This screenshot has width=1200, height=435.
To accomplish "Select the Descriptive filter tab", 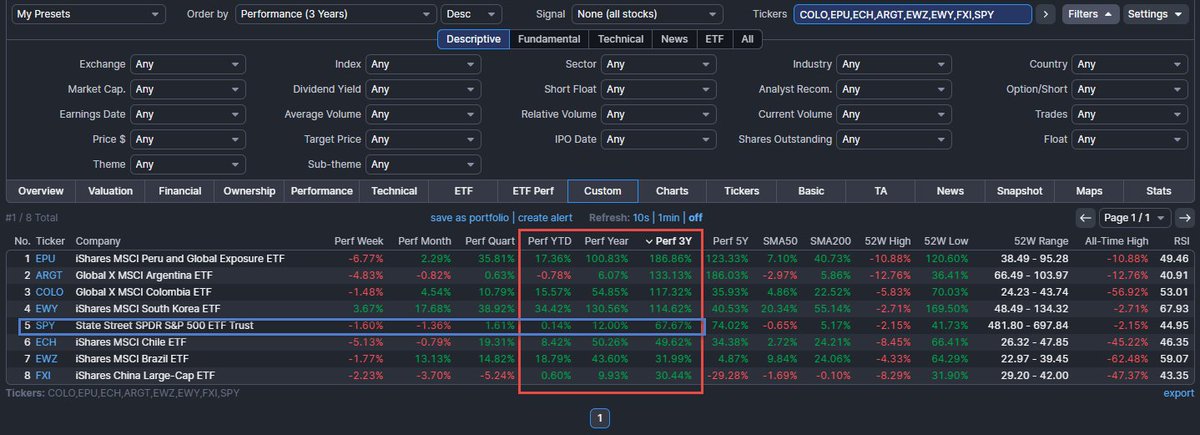I will click(473, 39).
